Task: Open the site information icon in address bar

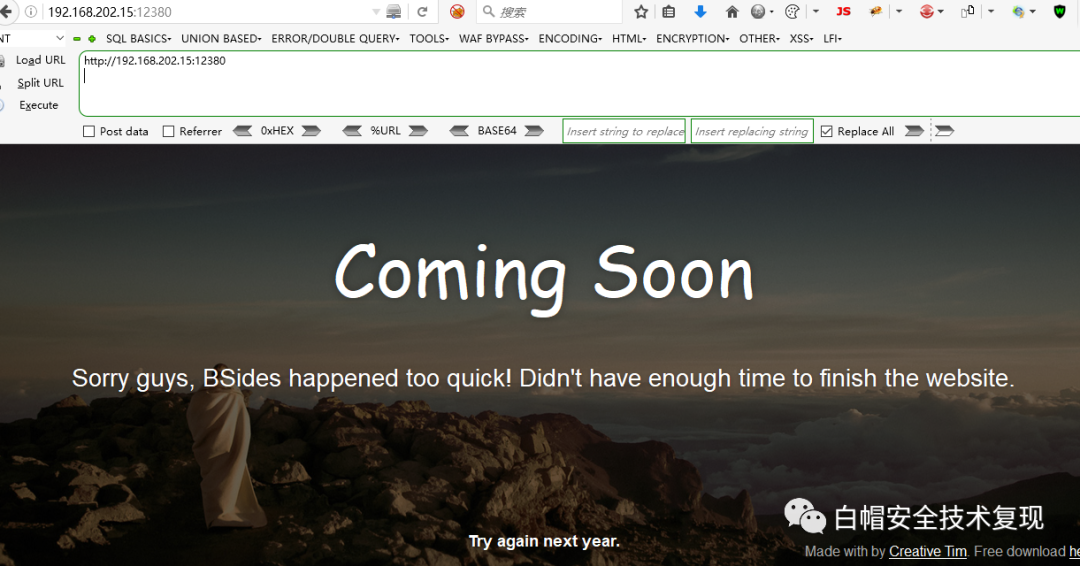Action: click(30, 12)
